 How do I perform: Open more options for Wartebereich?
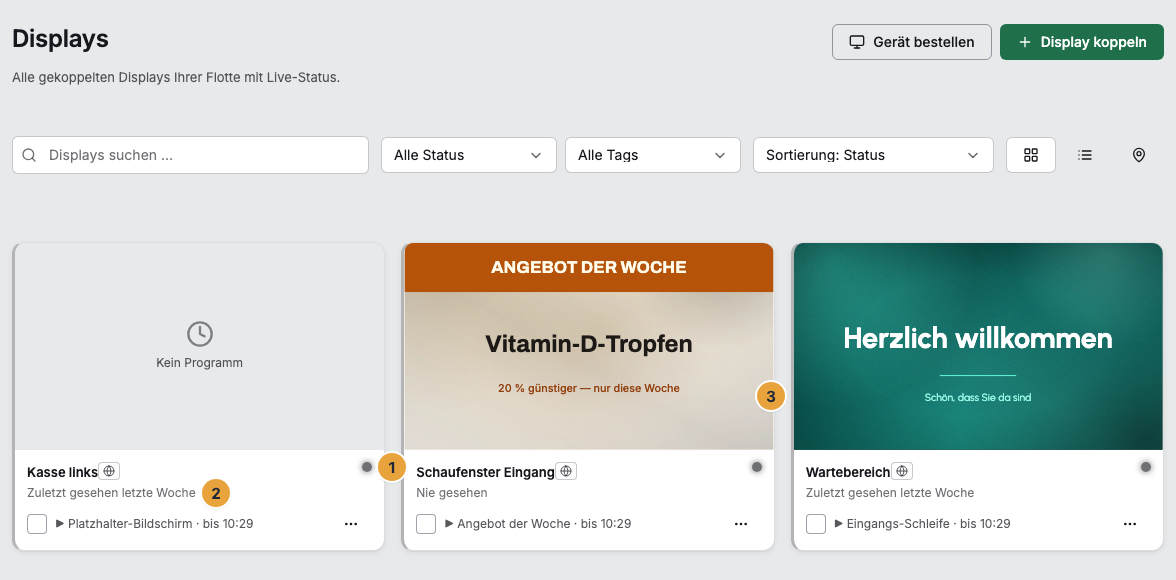pyautogui.click(x=1130, y=524)
